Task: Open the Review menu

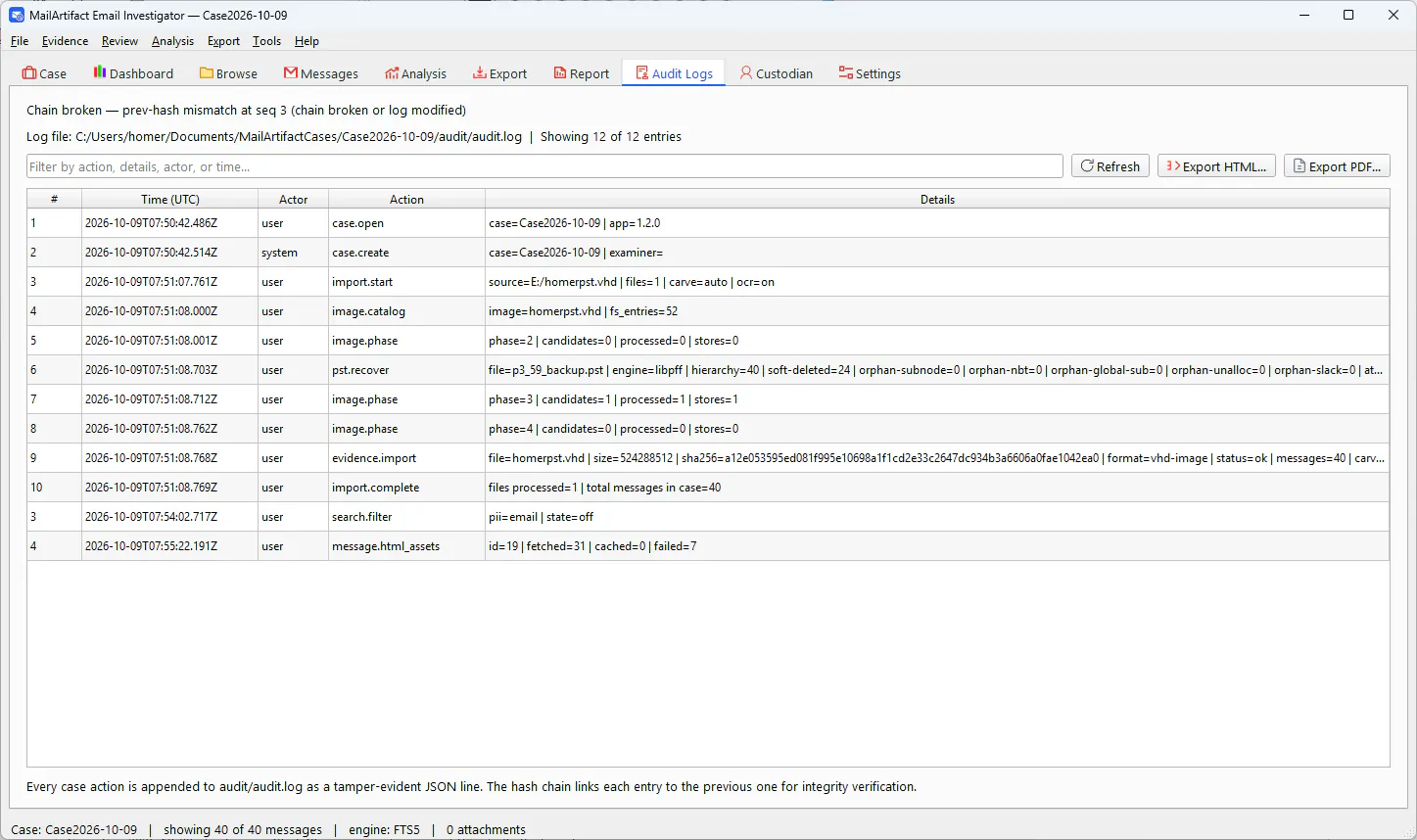Action: pos(119,41)
